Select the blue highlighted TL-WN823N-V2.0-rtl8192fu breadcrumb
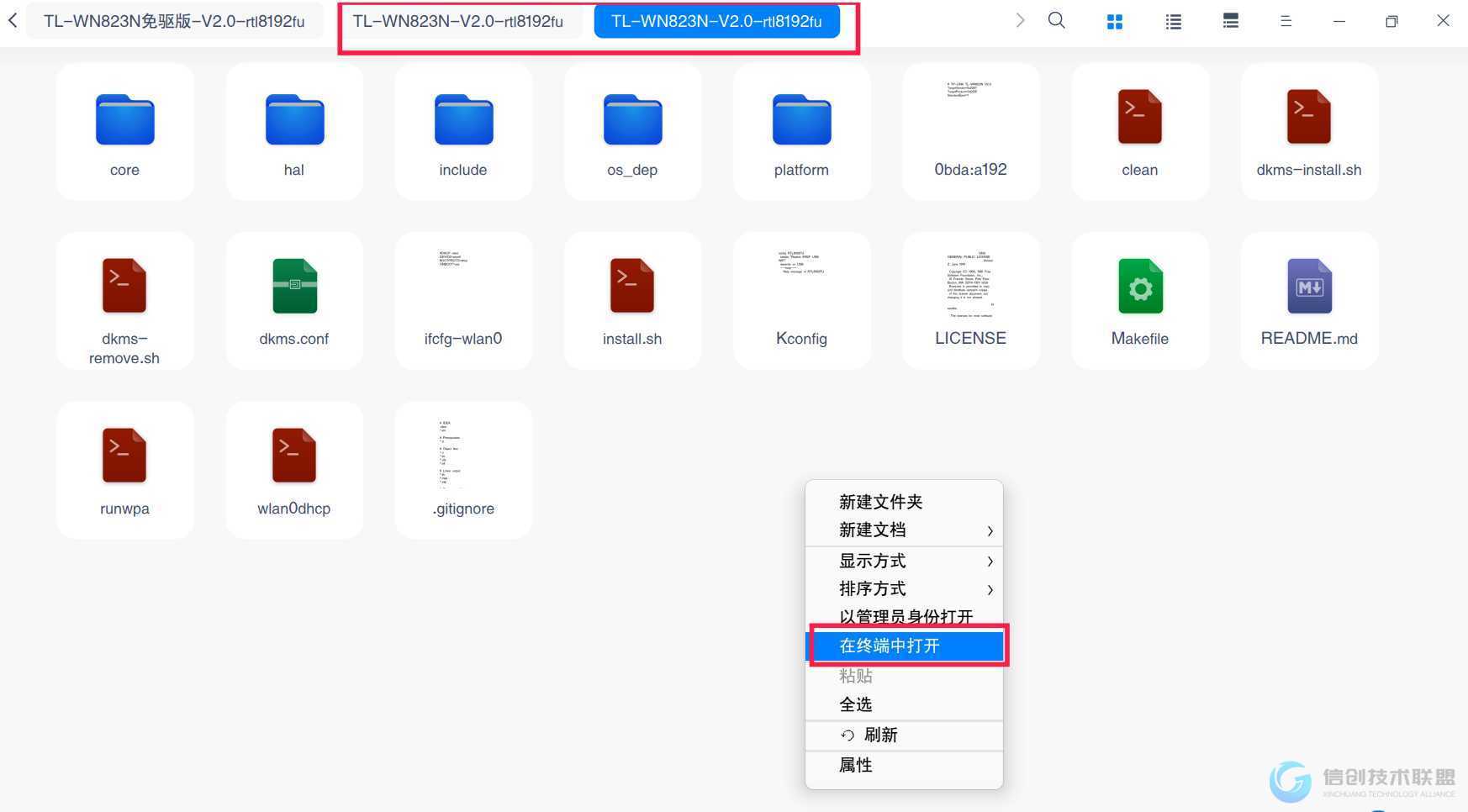 (x=716, y=21)
